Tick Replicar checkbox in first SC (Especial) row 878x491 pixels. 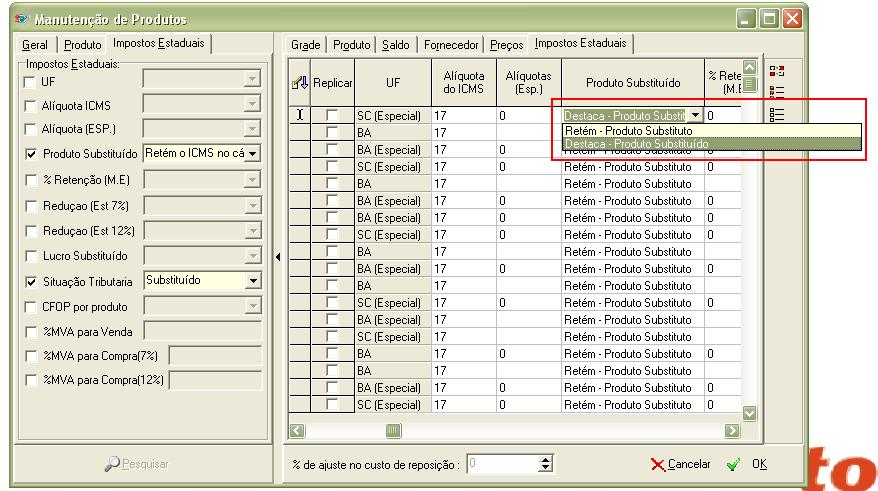332,115
